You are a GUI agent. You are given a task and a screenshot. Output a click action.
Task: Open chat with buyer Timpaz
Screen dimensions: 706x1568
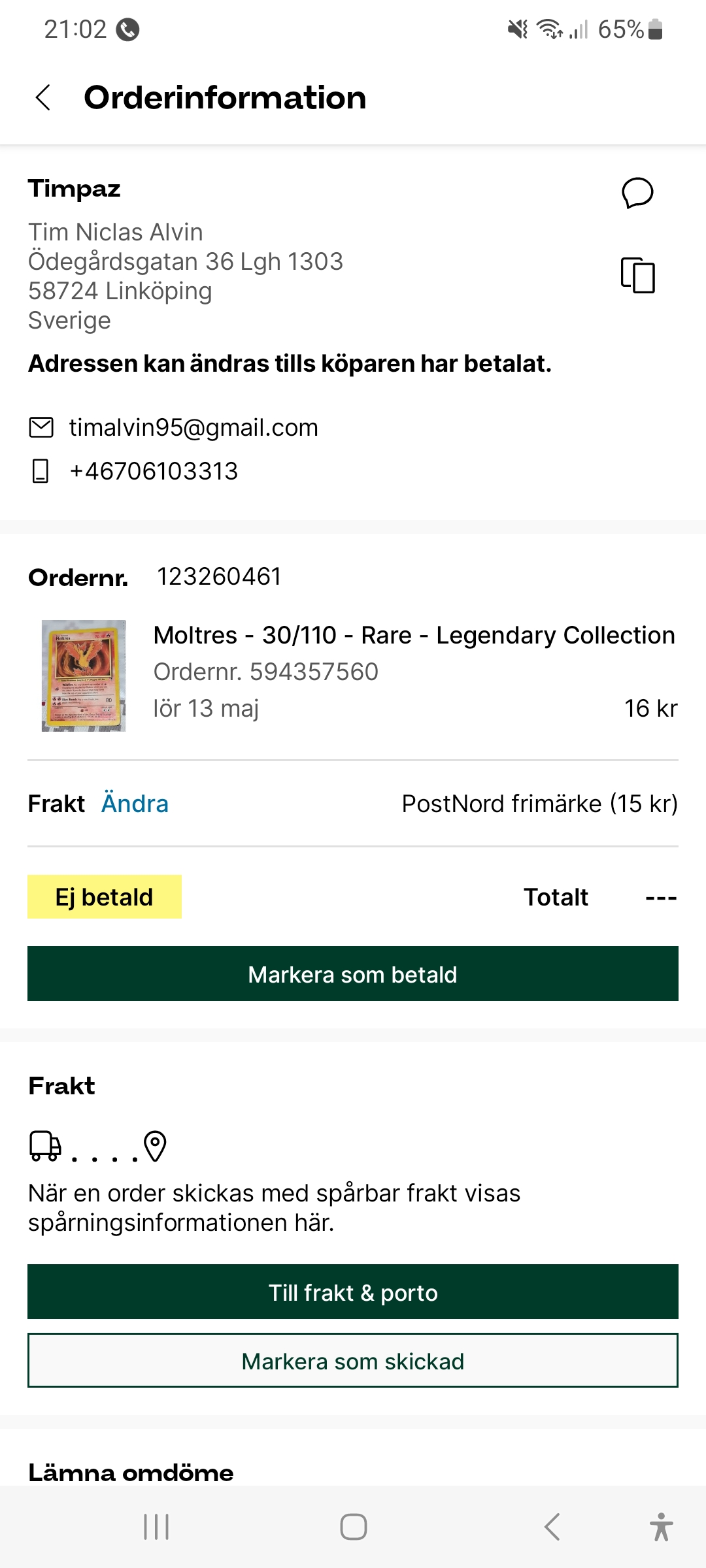[637, 193]
